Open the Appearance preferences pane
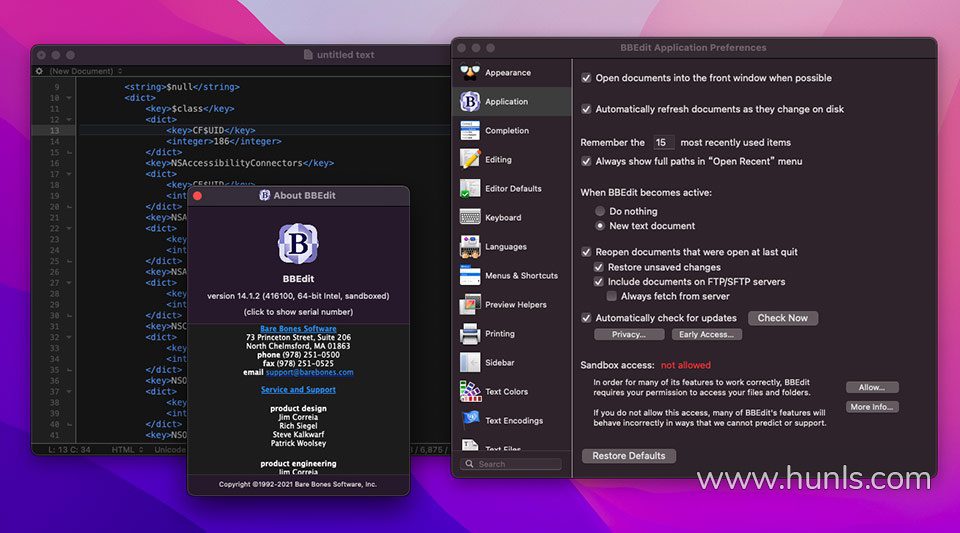The width and height of the screenshot is (960, 533). [x=506, y=73]
